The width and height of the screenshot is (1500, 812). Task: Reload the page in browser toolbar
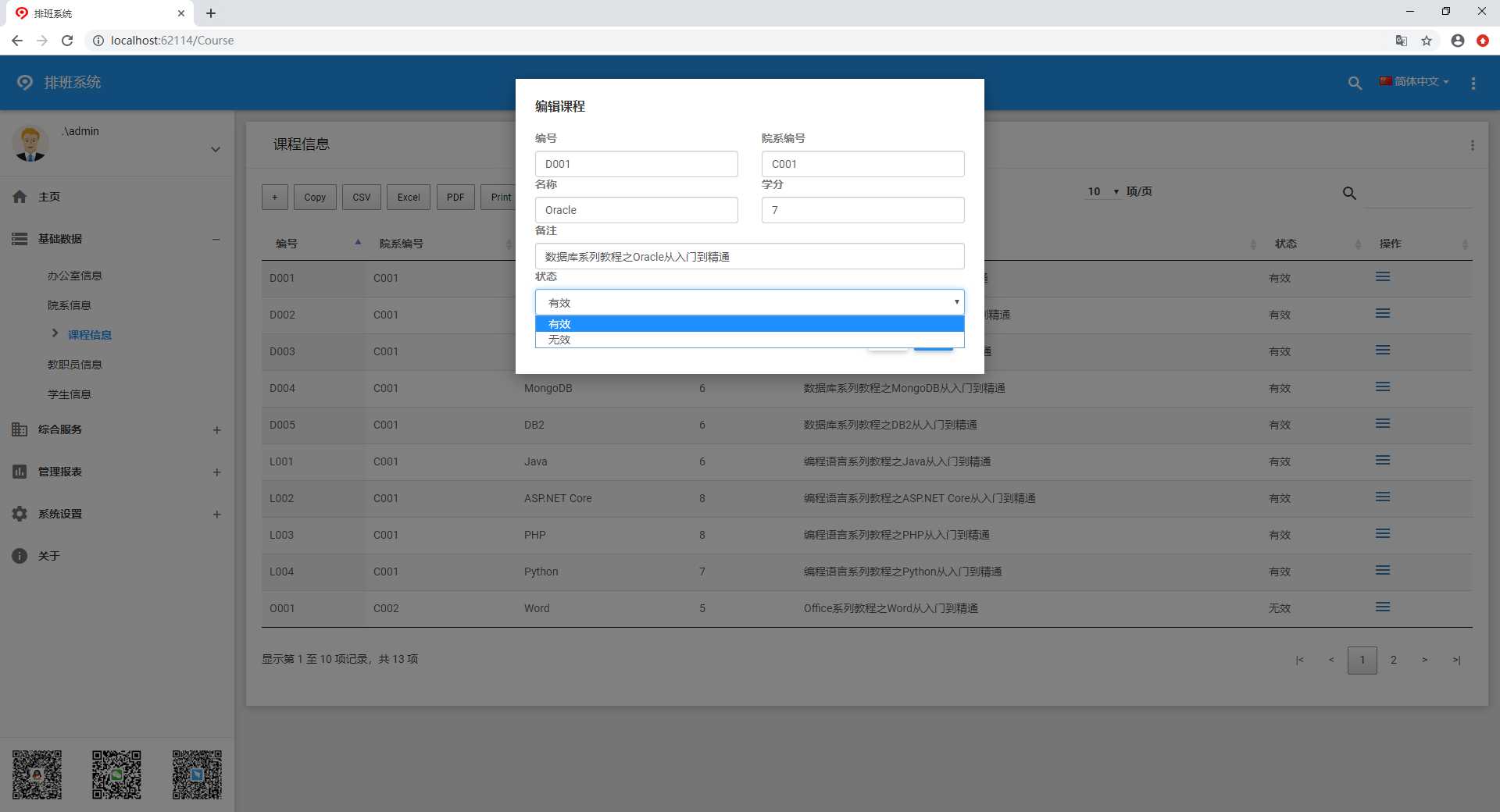tap(67, 41)
